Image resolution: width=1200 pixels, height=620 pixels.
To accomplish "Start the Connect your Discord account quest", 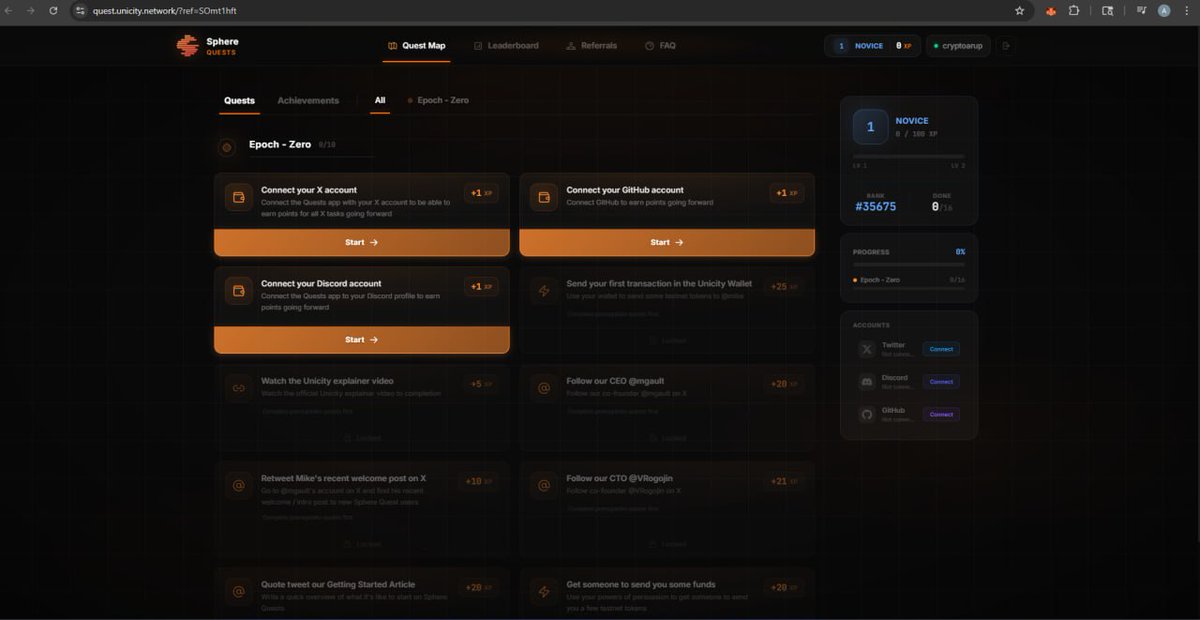I will (362, 340).
